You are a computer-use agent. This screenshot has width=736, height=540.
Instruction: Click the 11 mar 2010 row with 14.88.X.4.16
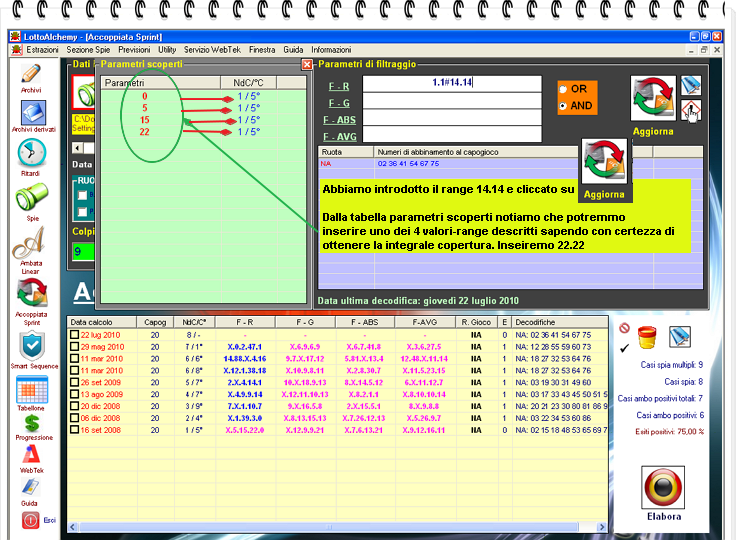click(337, 359)
